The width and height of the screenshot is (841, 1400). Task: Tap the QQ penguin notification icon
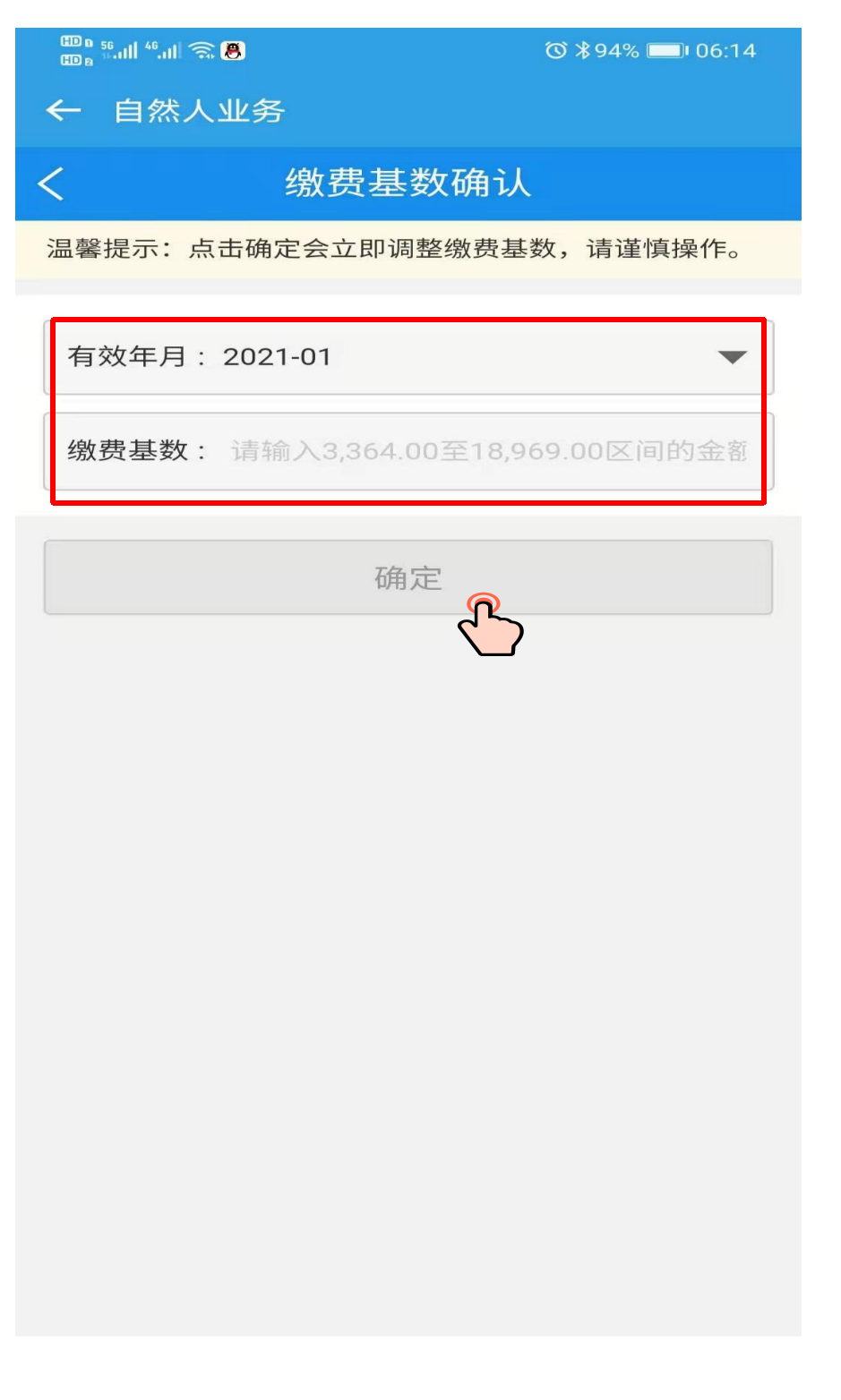coord(233,51)
